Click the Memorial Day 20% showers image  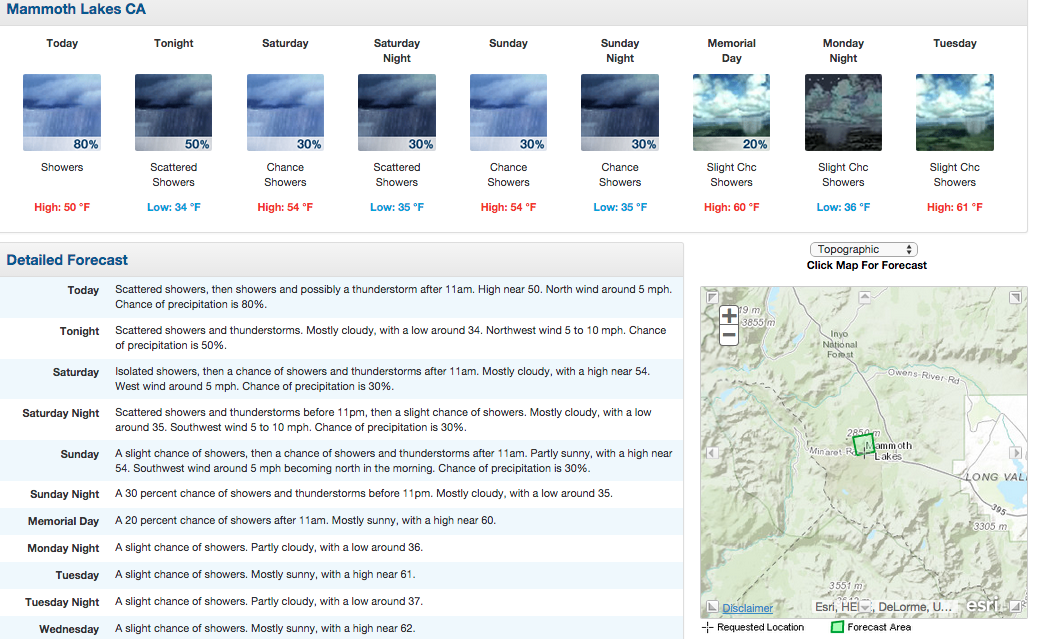pos(731,112)
